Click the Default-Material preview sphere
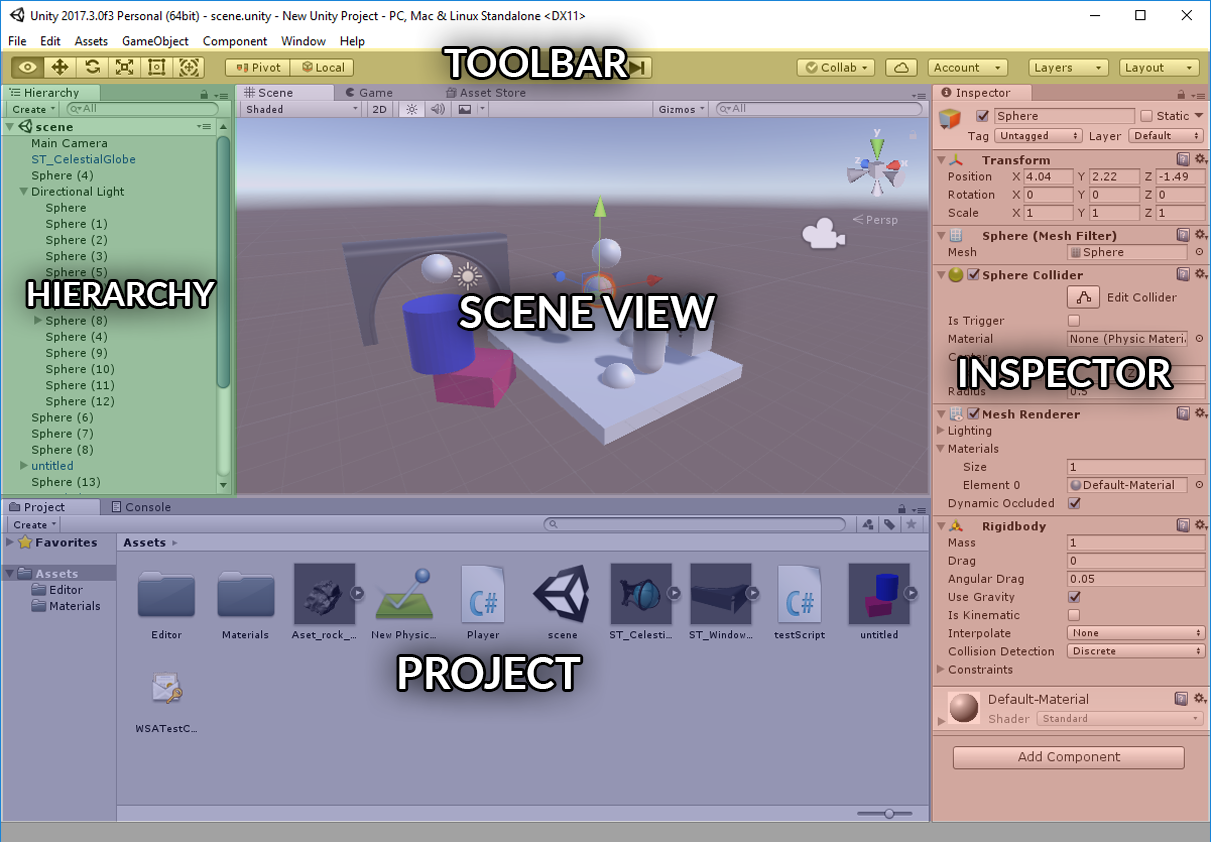Screen dimensions: 1211x842 click(964, 708)
